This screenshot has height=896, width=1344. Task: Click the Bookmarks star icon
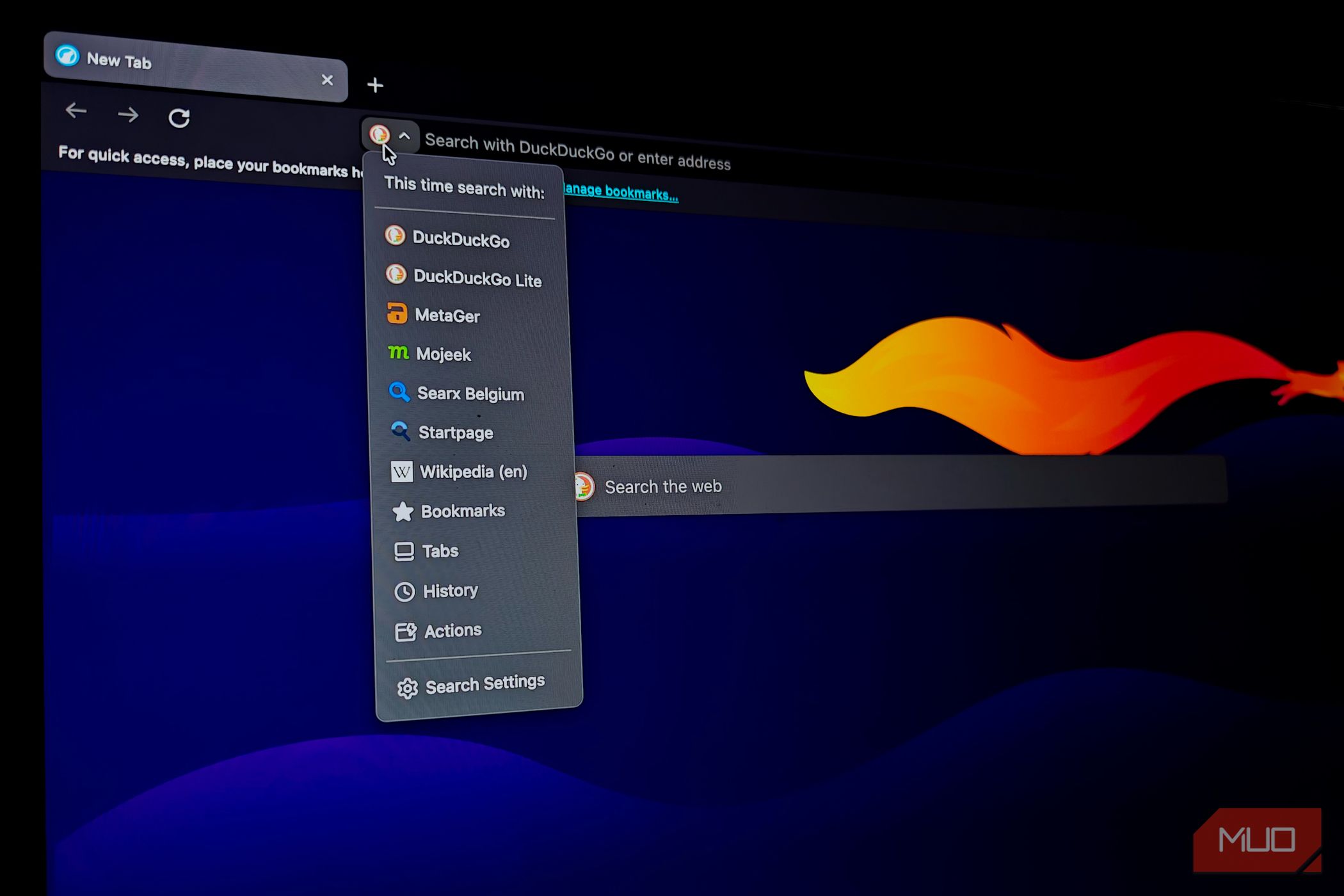[x=403, y=511]
